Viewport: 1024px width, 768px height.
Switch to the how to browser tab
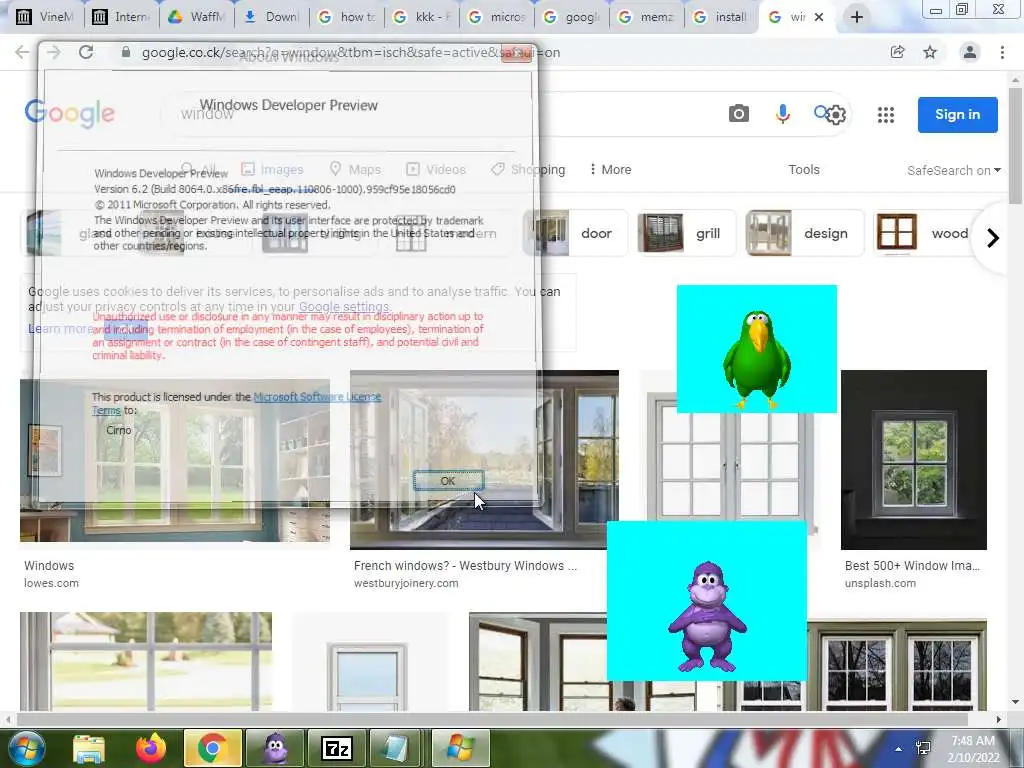tap(346, 17)
